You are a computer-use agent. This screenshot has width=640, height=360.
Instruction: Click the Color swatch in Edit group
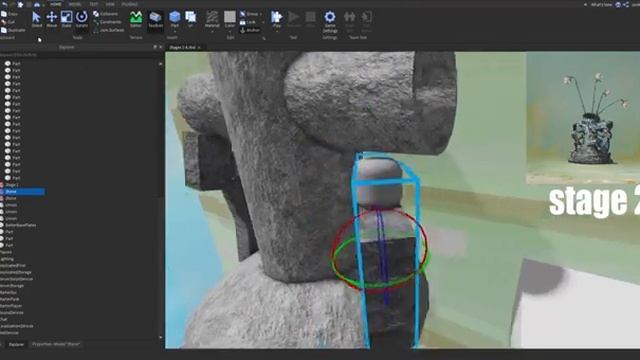230,17
